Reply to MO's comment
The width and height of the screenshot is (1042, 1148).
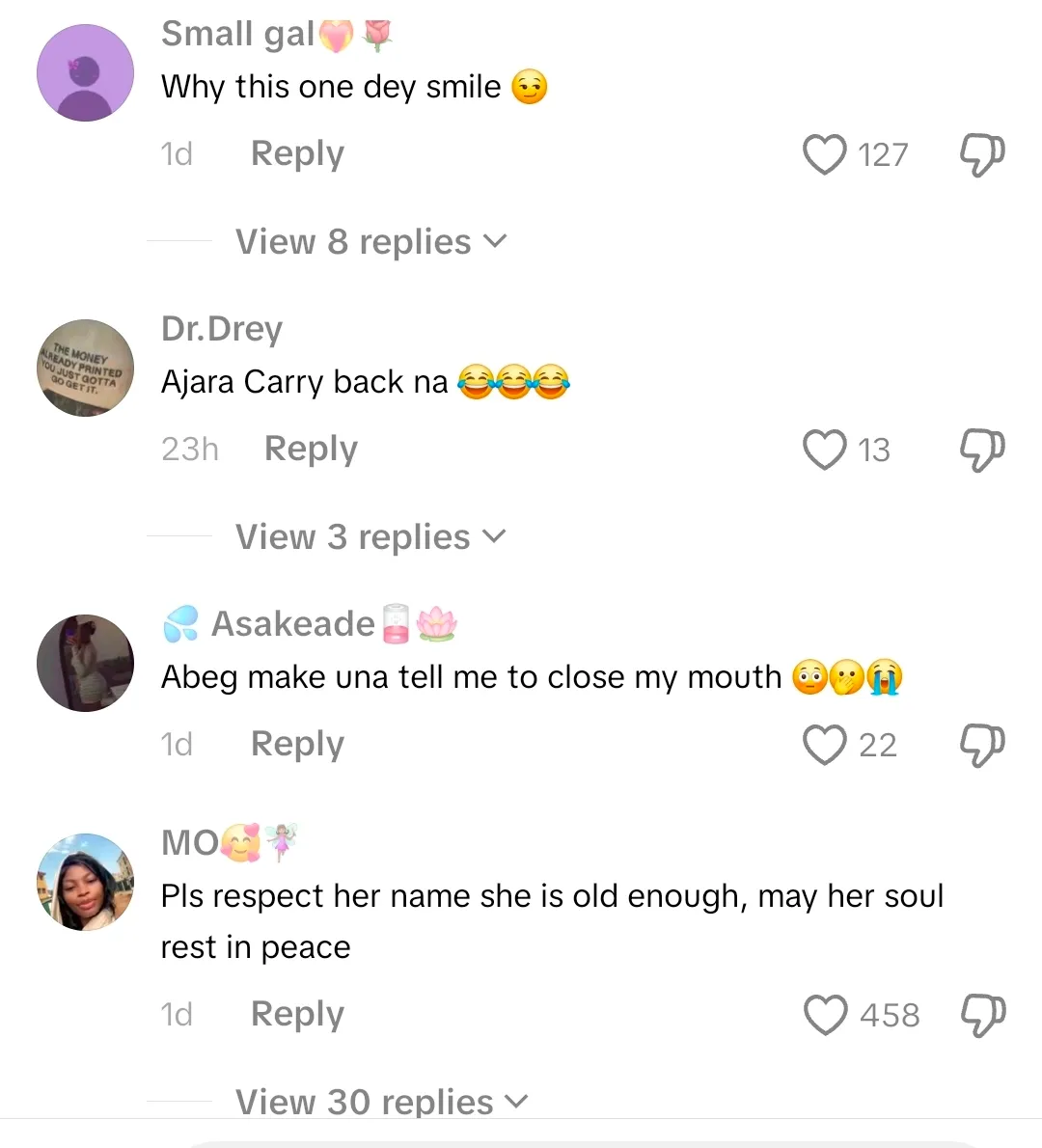pyautogui.click(x=297, y=1015)
